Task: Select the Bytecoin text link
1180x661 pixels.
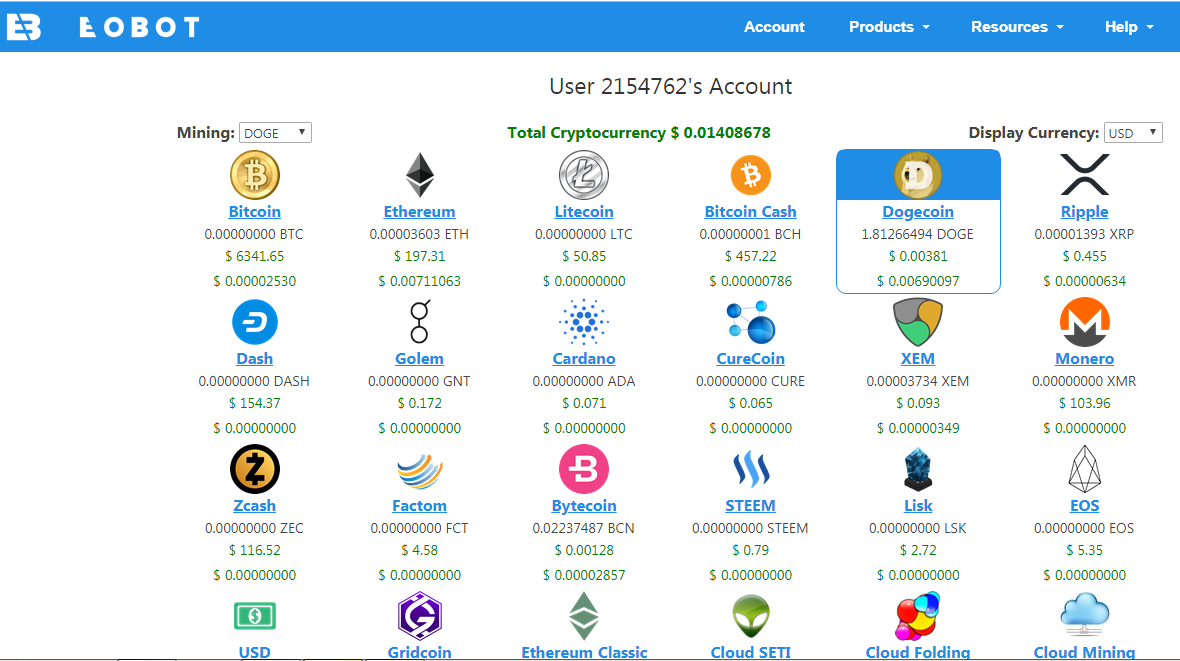Action: (x=583, y=505)
